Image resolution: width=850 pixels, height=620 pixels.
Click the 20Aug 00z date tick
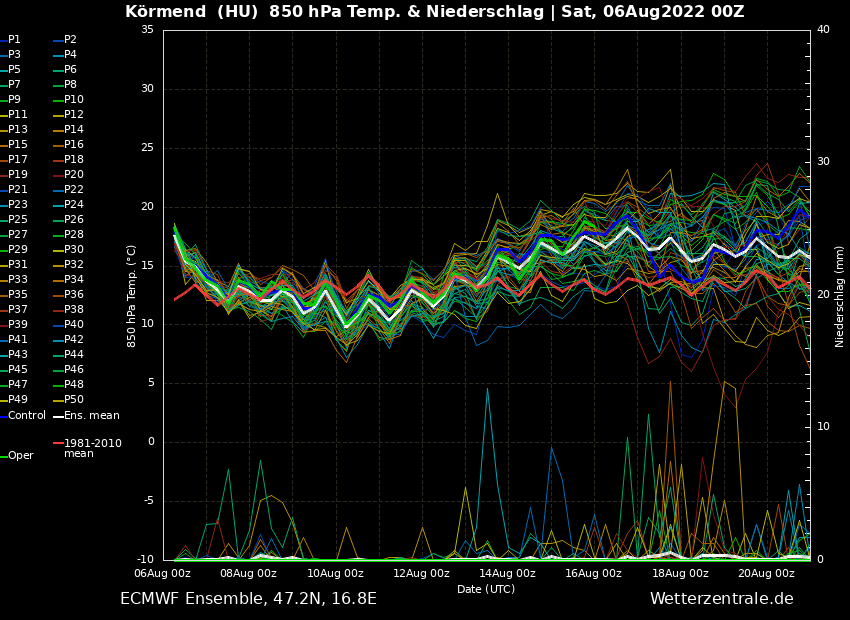point(766,573)
